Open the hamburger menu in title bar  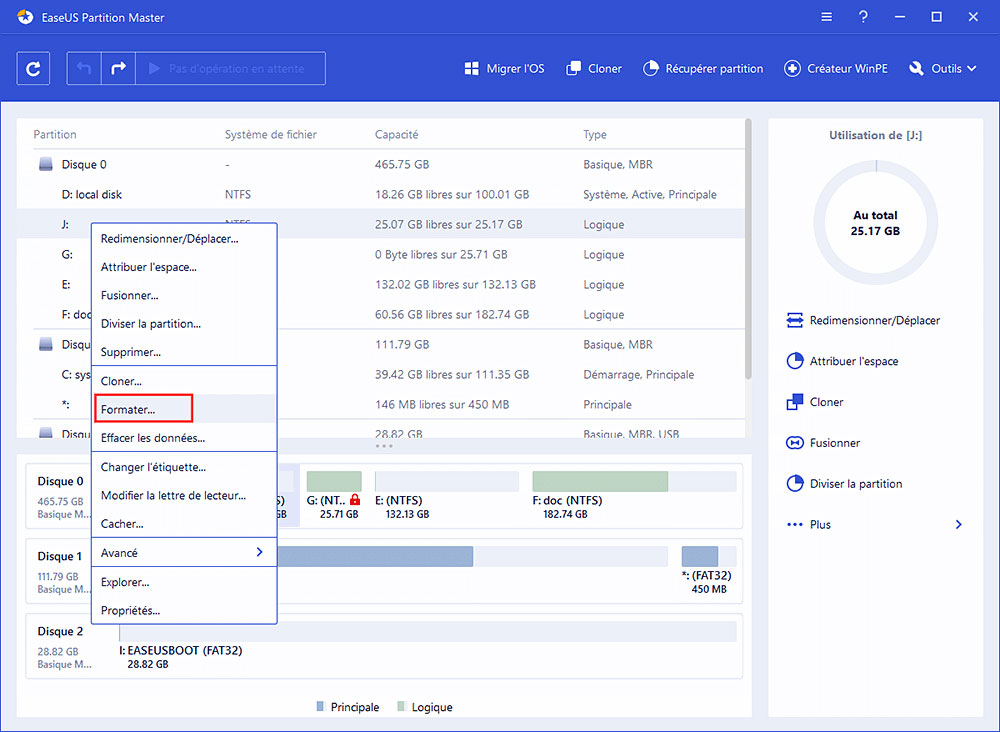point(827,17)
